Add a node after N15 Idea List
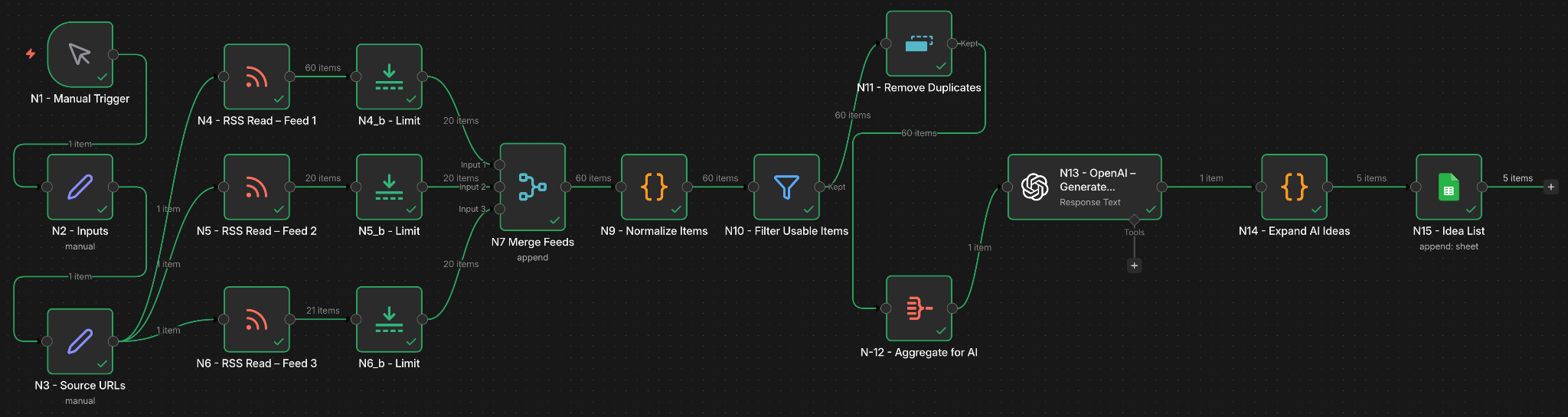1568x417 pixels. [x=1551, y=187]
